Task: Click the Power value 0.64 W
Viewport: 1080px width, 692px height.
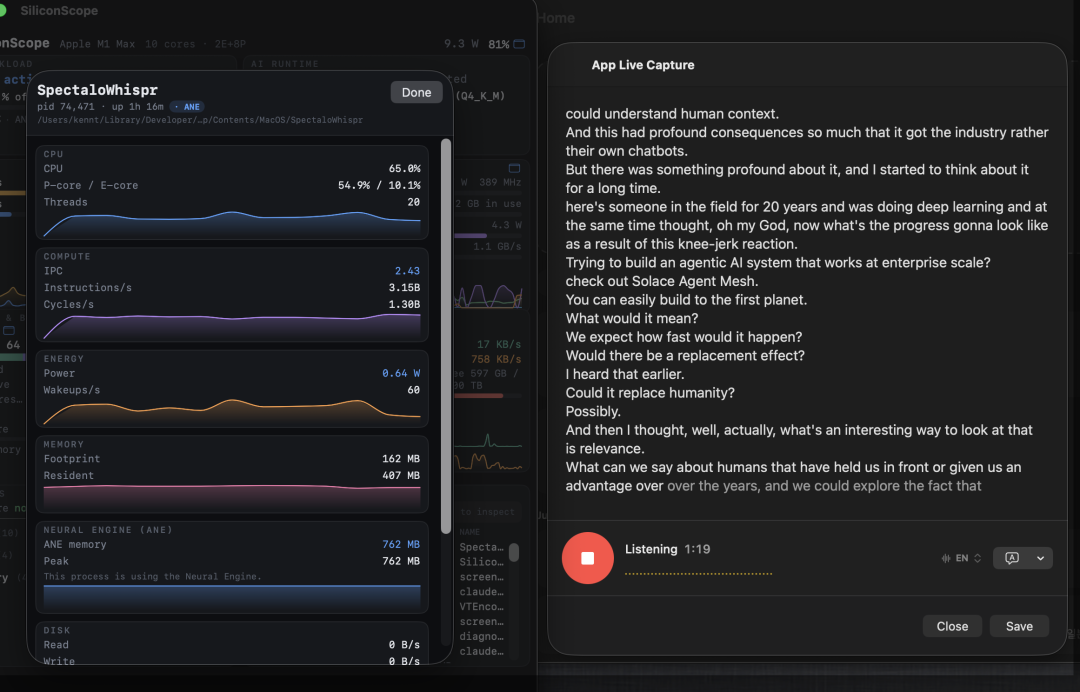Action: tap(401, 373)
